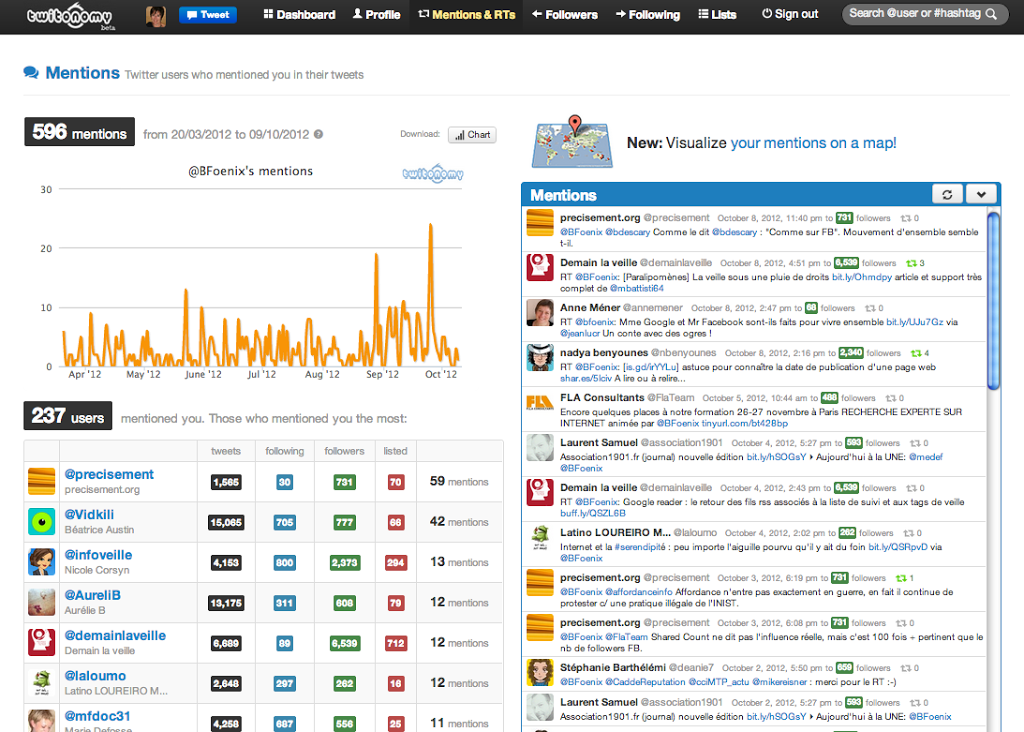Click retweet icon on nadya benyounes tweet
The height and width of the screenshot is (732, 1024).
(x=916, y=353)
